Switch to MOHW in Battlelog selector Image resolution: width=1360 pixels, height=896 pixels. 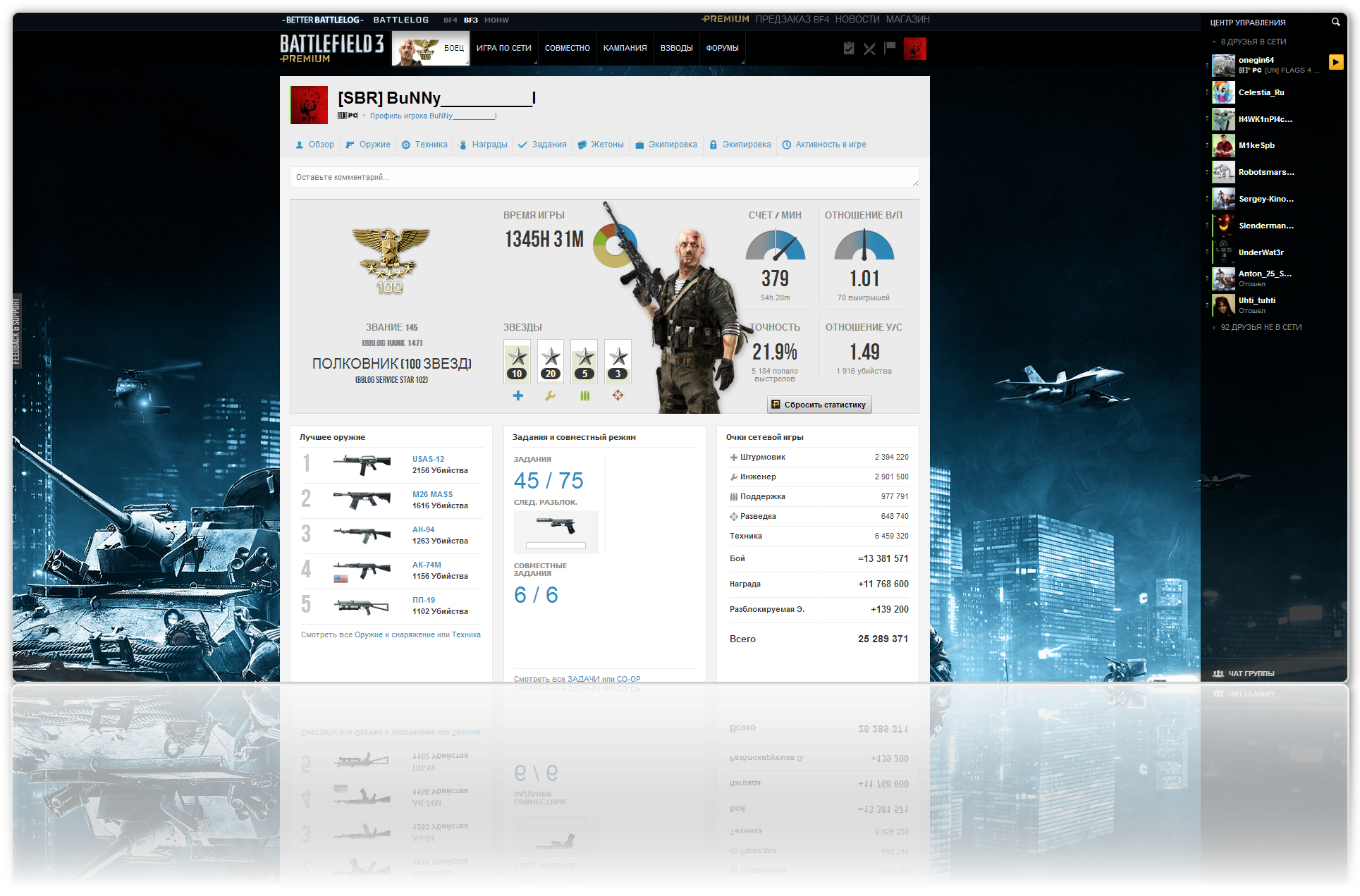496,20
